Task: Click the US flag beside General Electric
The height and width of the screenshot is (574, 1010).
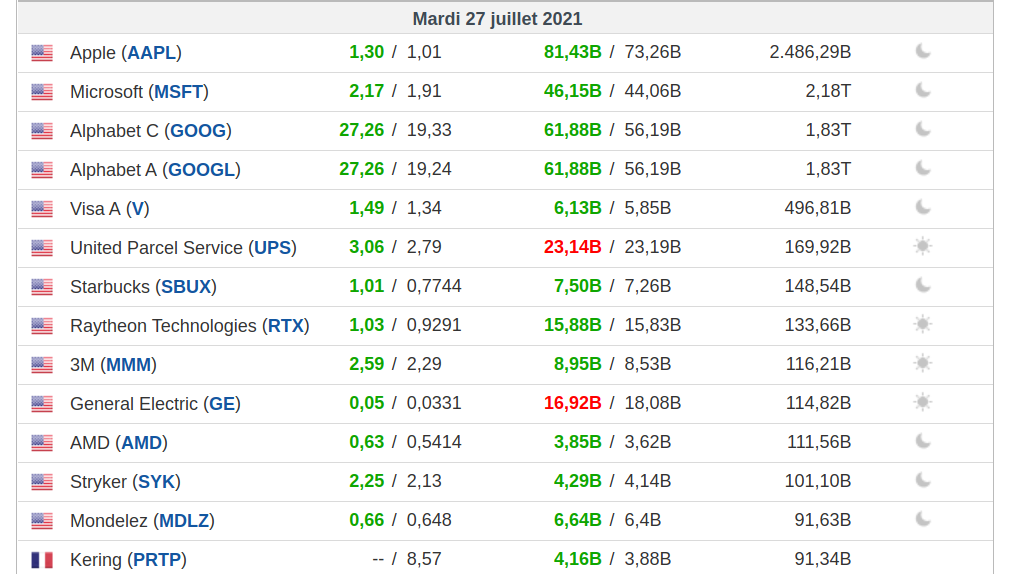Action: click(x=42, y=404)
